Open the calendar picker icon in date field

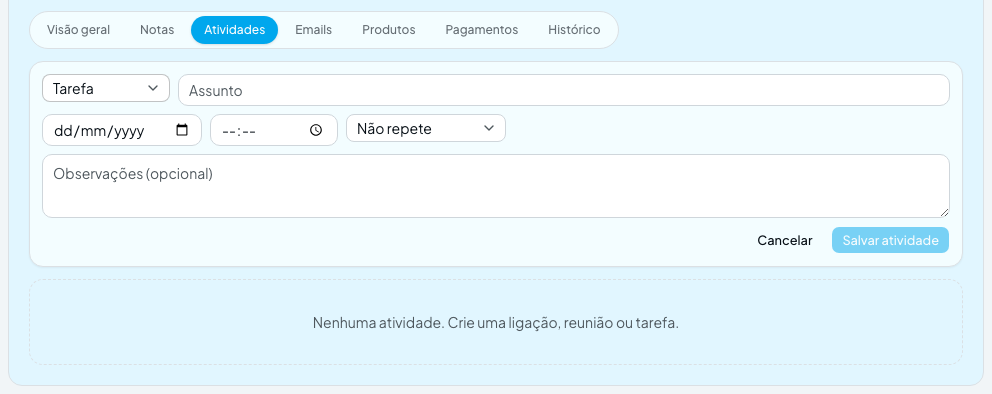(182, 130)
